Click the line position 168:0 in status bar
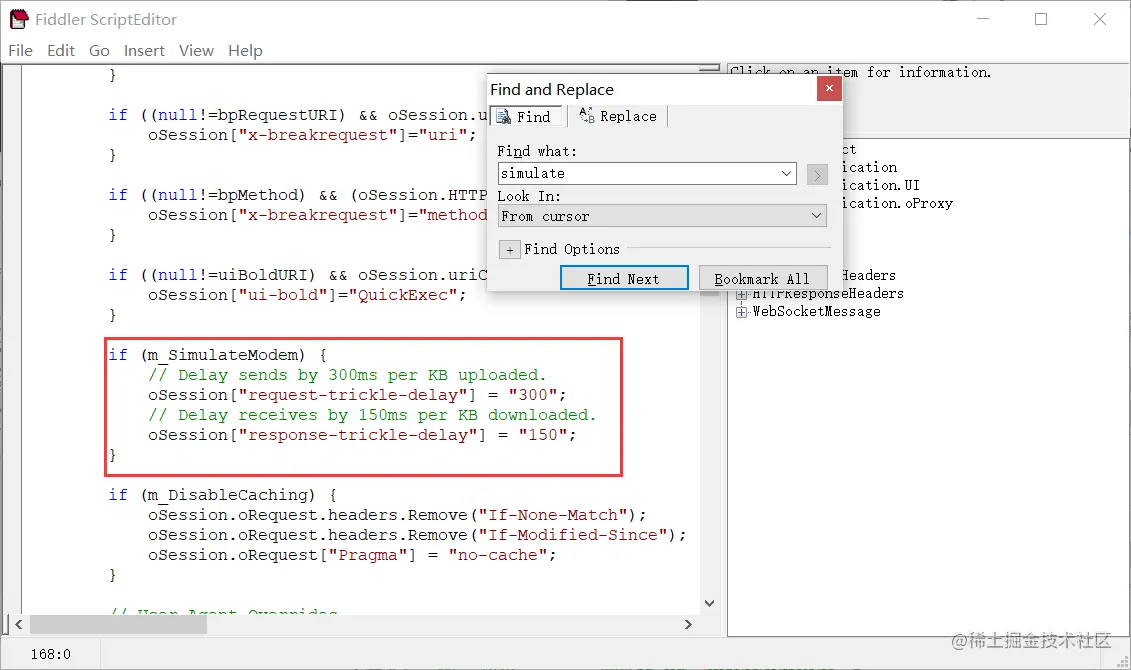 (50, 654)
